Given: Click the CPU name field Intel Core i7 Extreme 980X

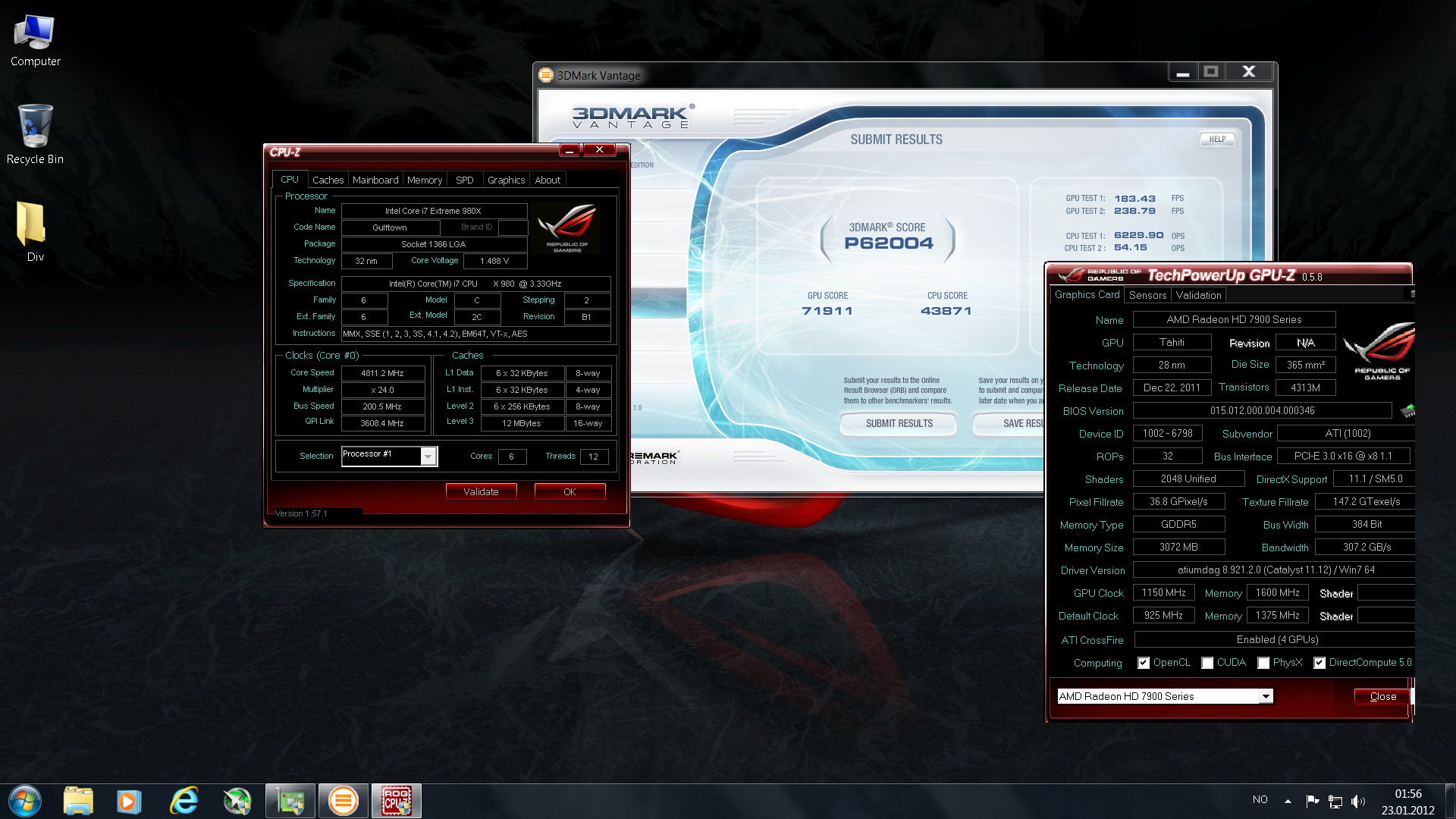Looking at the screenshot, I should (434, 211).
